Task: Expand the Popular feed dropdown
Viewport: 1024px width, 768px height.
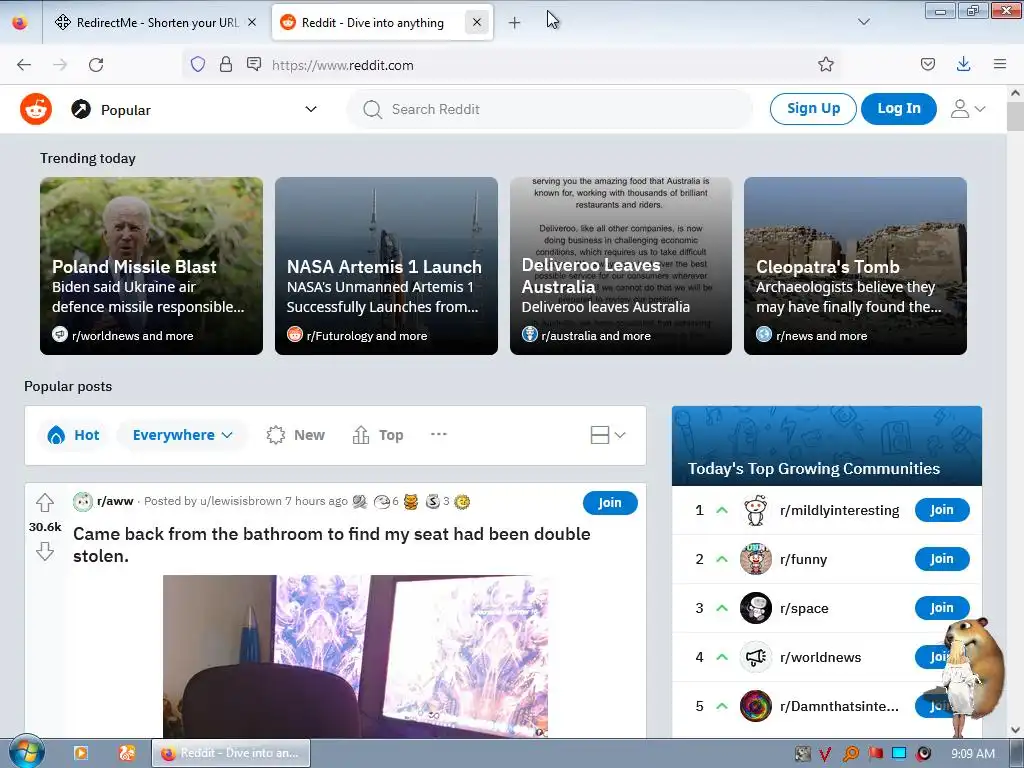Action: point(311,109)
